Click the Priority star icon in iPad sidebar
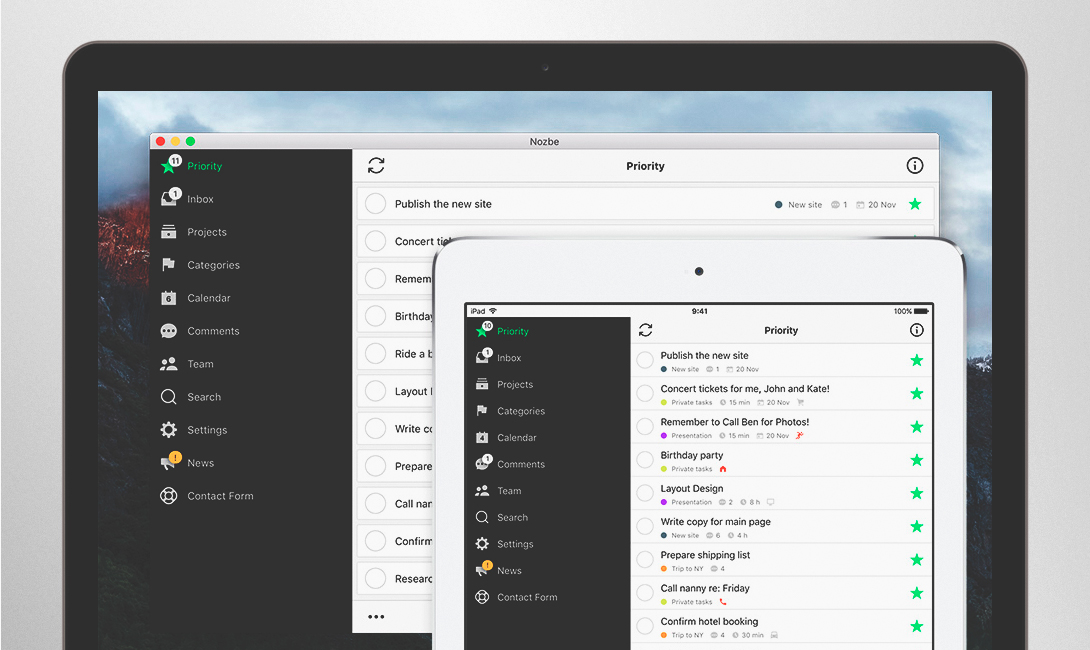This screenshot has width=1090, height=650. click(482, 331)
